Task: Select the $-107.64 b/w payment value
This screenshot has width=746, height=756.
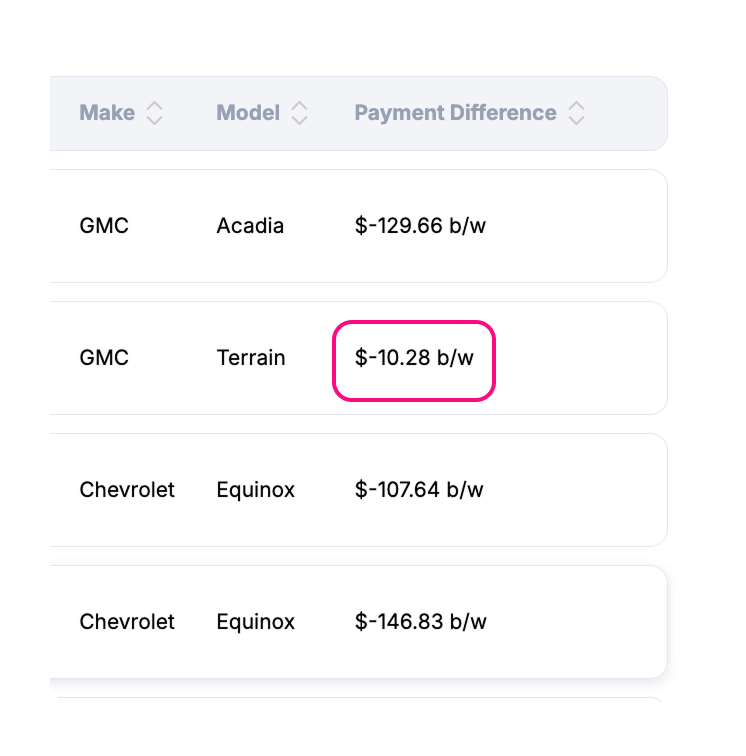Action: (419, 490)
